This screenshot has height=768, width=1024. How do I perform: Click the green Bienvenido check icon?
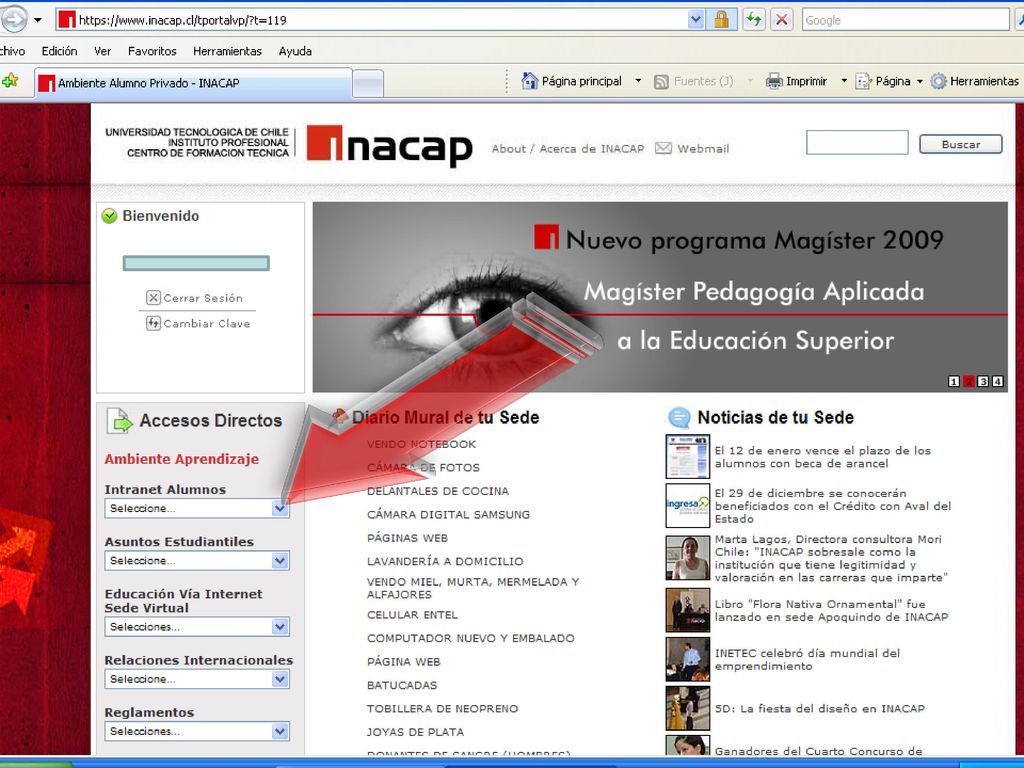(109, 216)
